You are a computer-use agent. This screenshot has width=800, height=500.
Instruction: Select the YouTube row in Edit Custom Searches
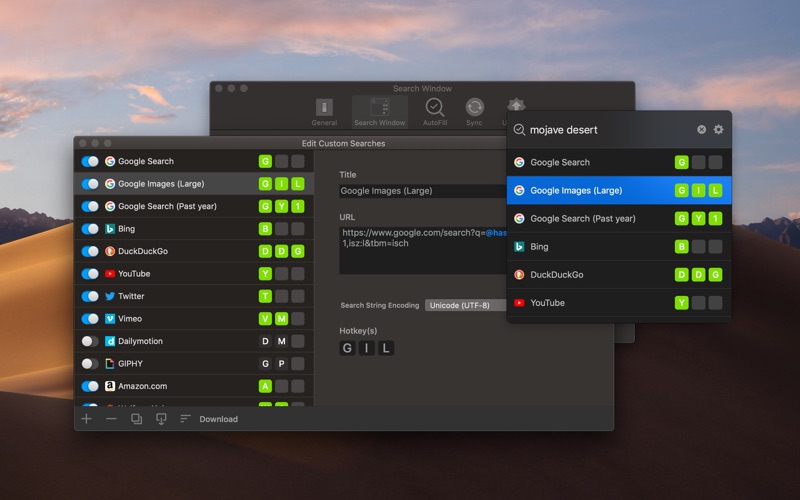[194, 273]
